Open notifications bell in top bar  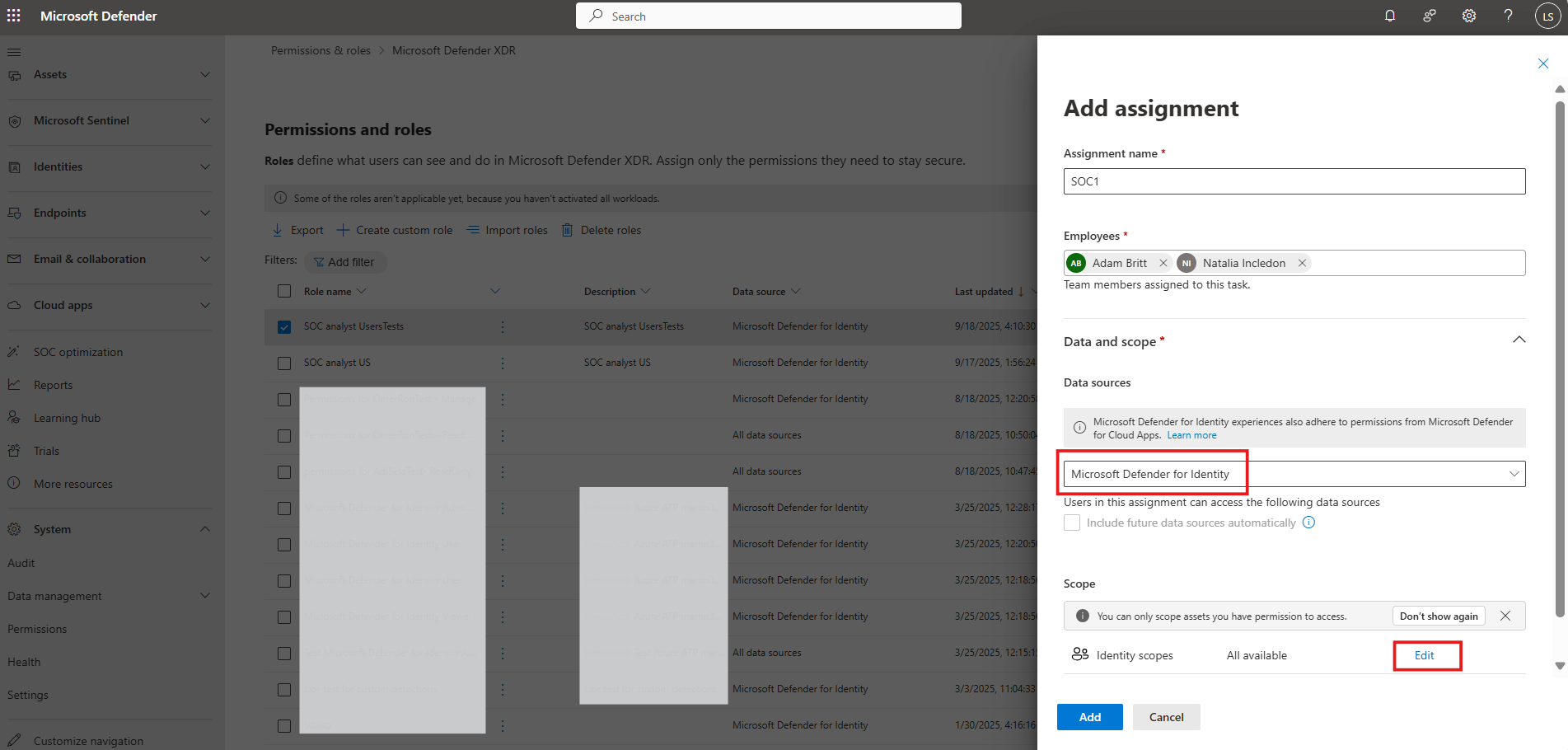[1390, 16]
